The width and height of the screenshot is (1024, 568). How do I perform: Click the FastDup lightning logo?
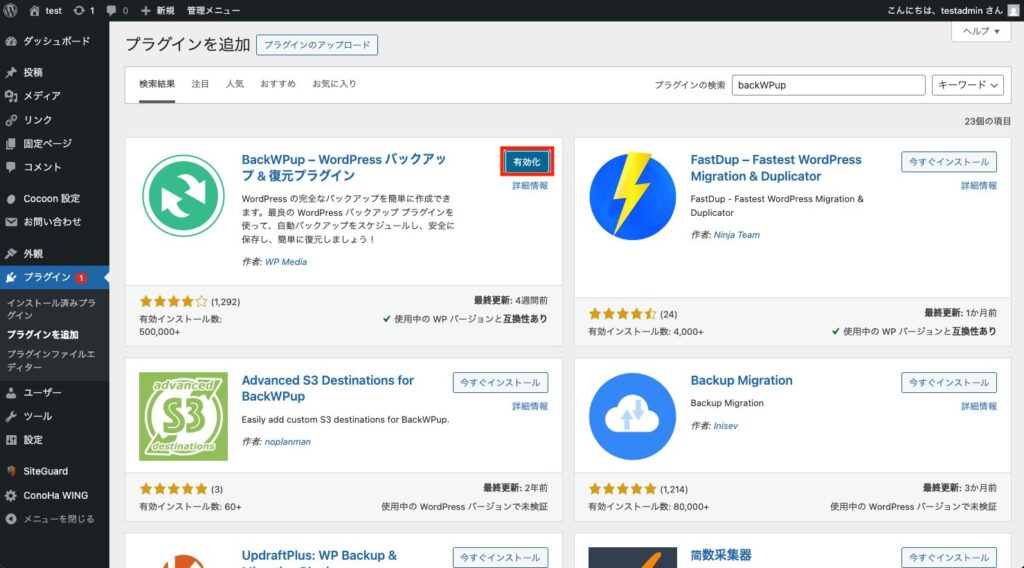pyautogui.click(x=632, y=195)
